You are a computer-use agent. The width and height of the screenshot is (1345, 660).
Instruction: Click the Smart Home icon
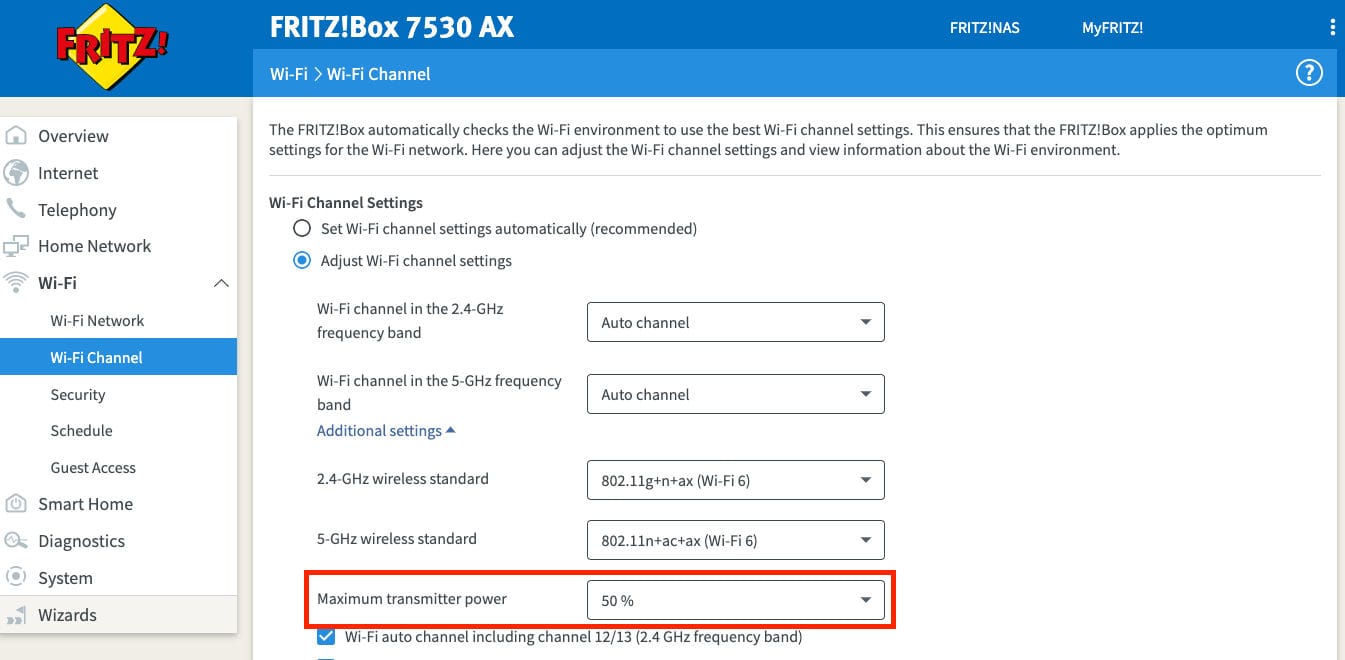pos(16,504)
